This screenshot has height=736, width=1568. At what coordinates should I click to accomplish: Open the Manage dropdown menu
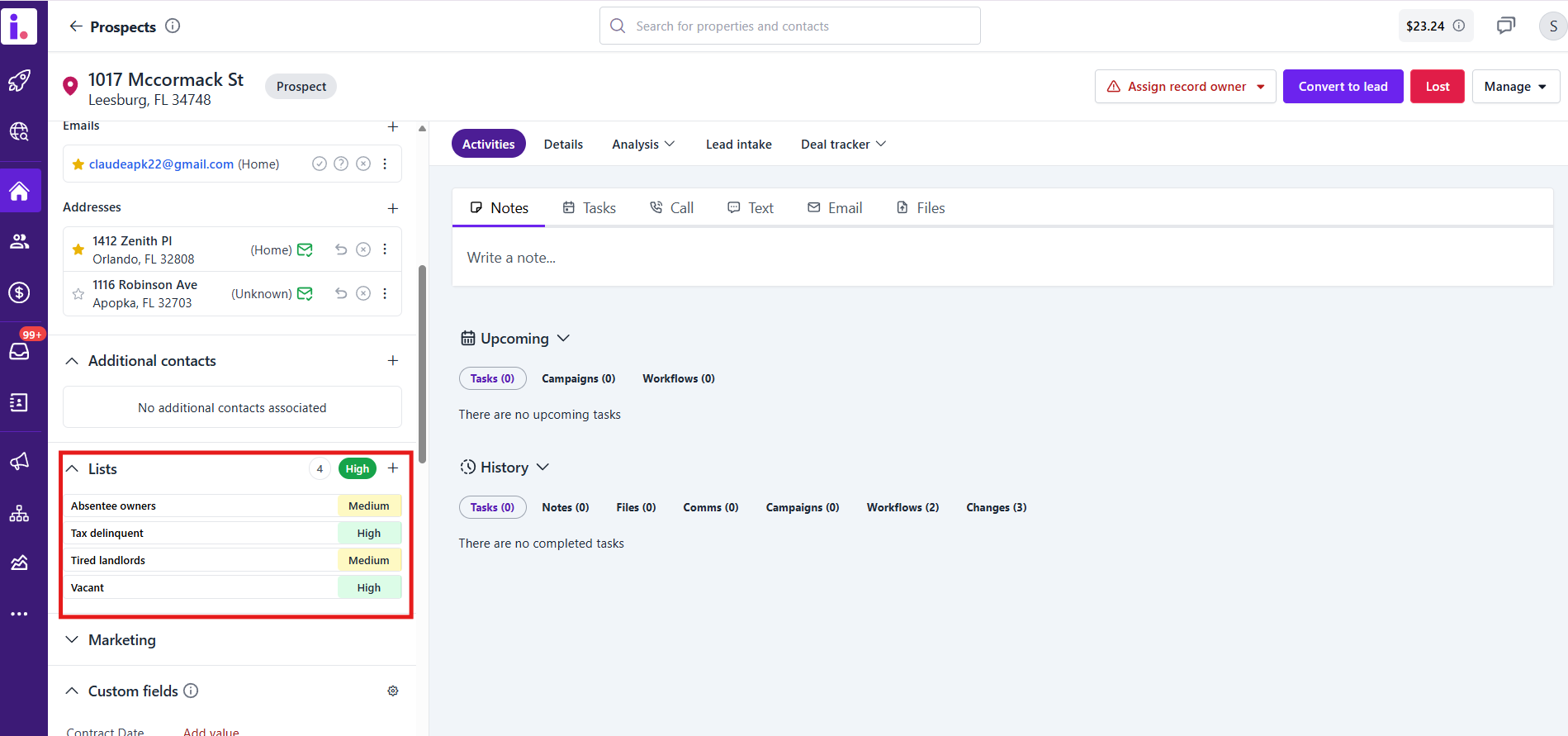[1515, 87]
